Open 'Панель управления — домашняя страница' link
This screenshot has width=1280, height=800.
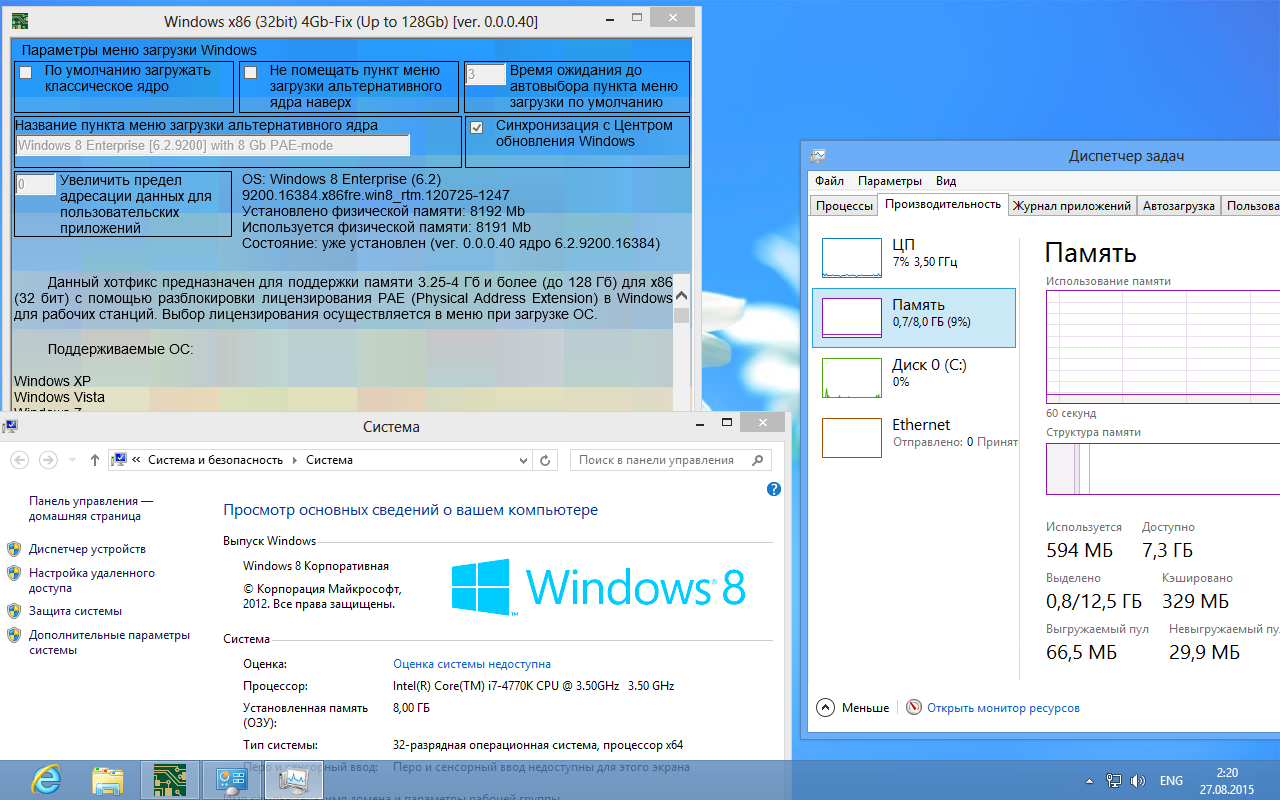(x=91, y=508)
